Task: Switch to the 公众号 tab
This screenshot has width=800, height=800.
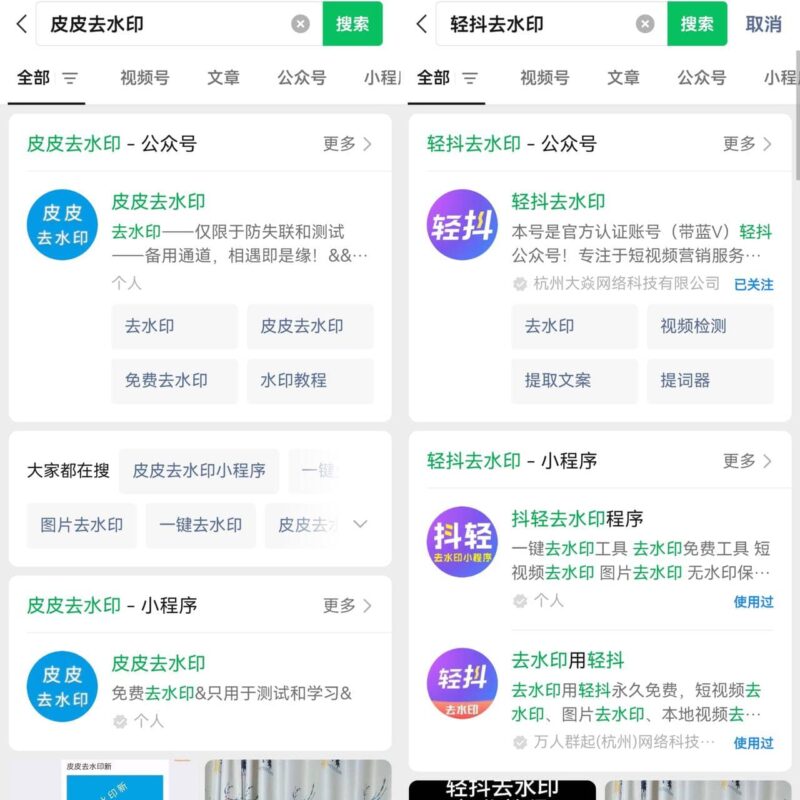Action: coord(302,76)
